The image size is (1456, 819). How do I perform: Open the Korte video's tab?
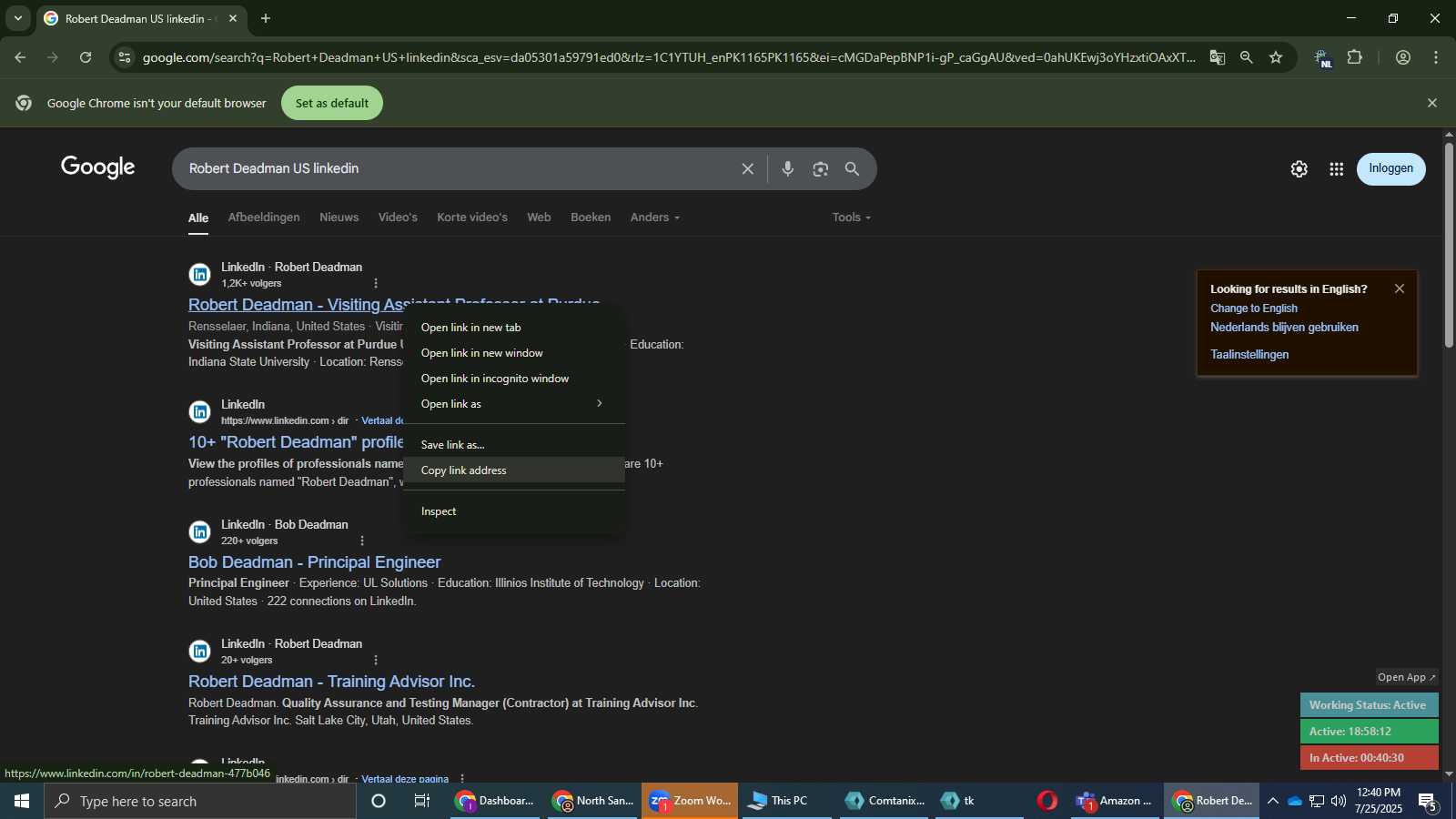pyautogui.click(x=472, y=217)
